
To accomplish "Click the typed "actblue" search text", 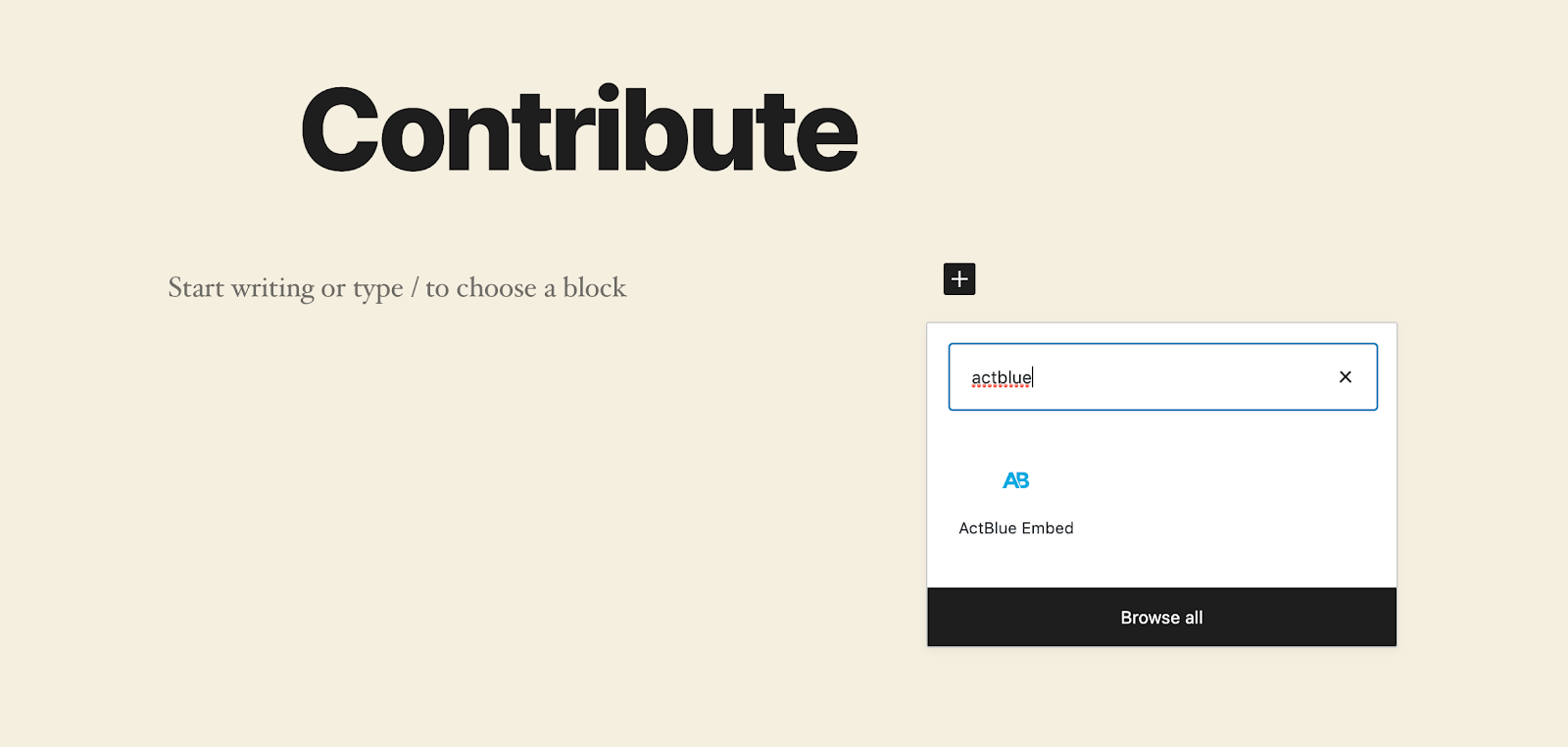I will tap(1001, 377).
